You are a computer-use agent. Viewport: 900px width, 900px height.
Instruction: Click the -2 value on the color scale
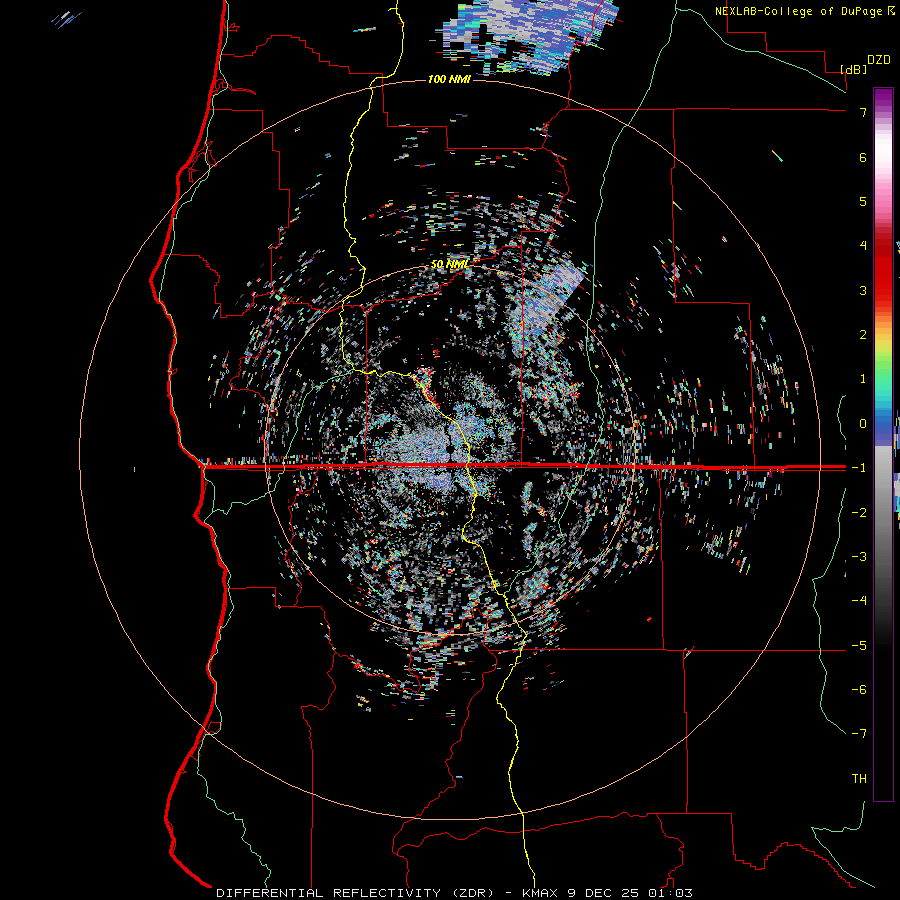[859, 513]
